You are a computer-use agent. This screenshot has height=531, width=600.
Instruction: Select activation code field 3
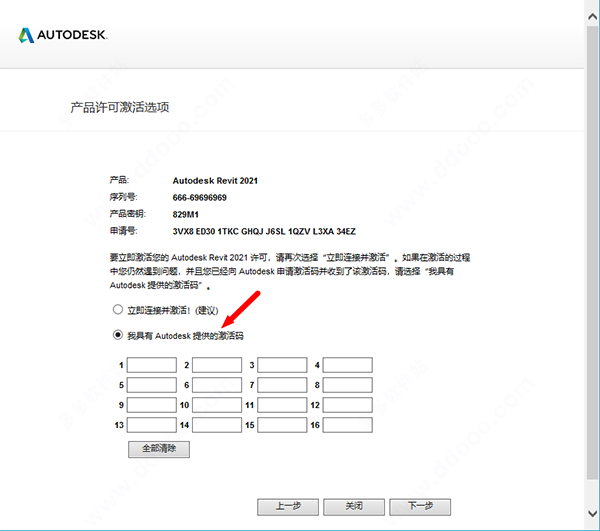coord(282,365)
